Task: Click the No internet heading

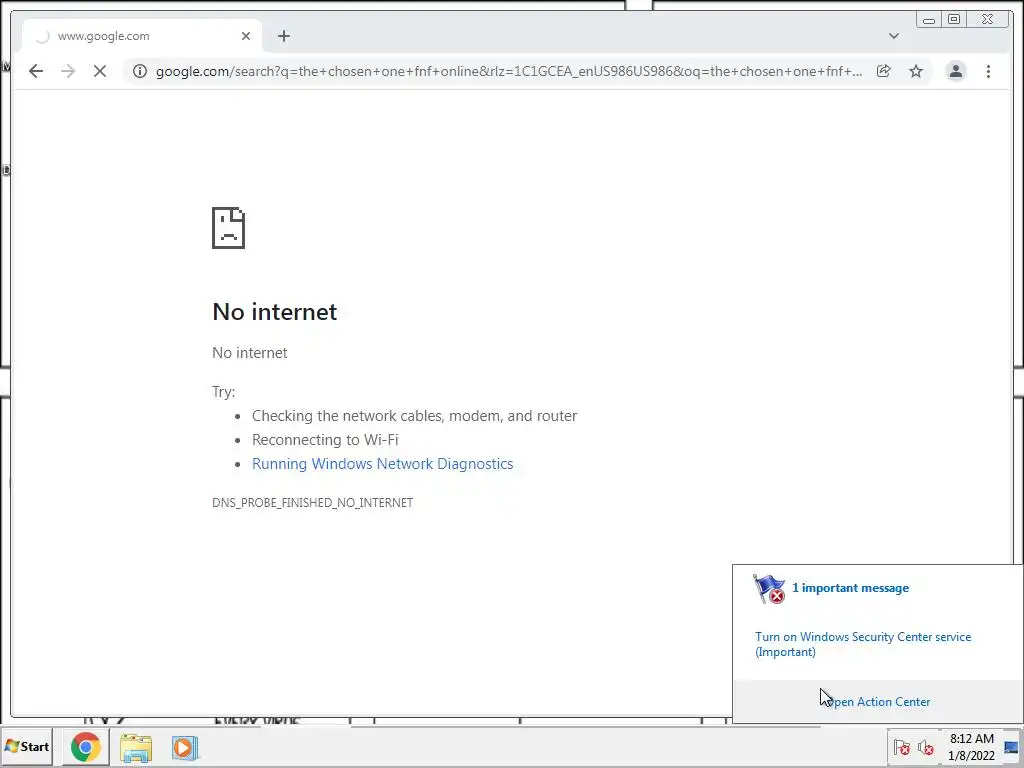Action: coord(274,312)
